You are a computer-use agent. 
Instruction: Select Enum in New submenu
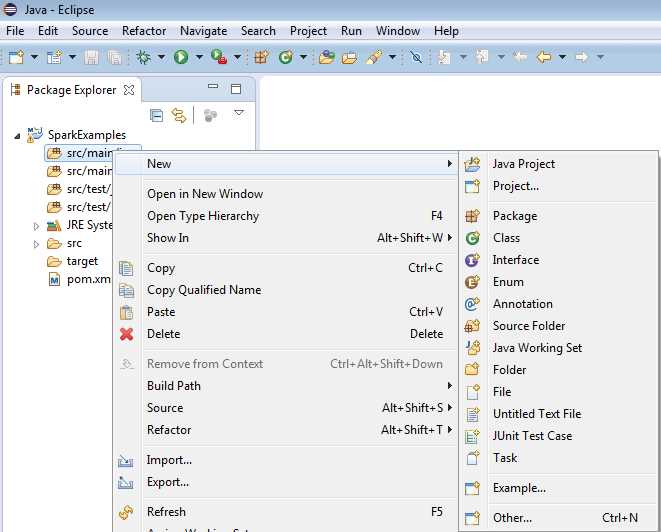[x=559, y=282]
